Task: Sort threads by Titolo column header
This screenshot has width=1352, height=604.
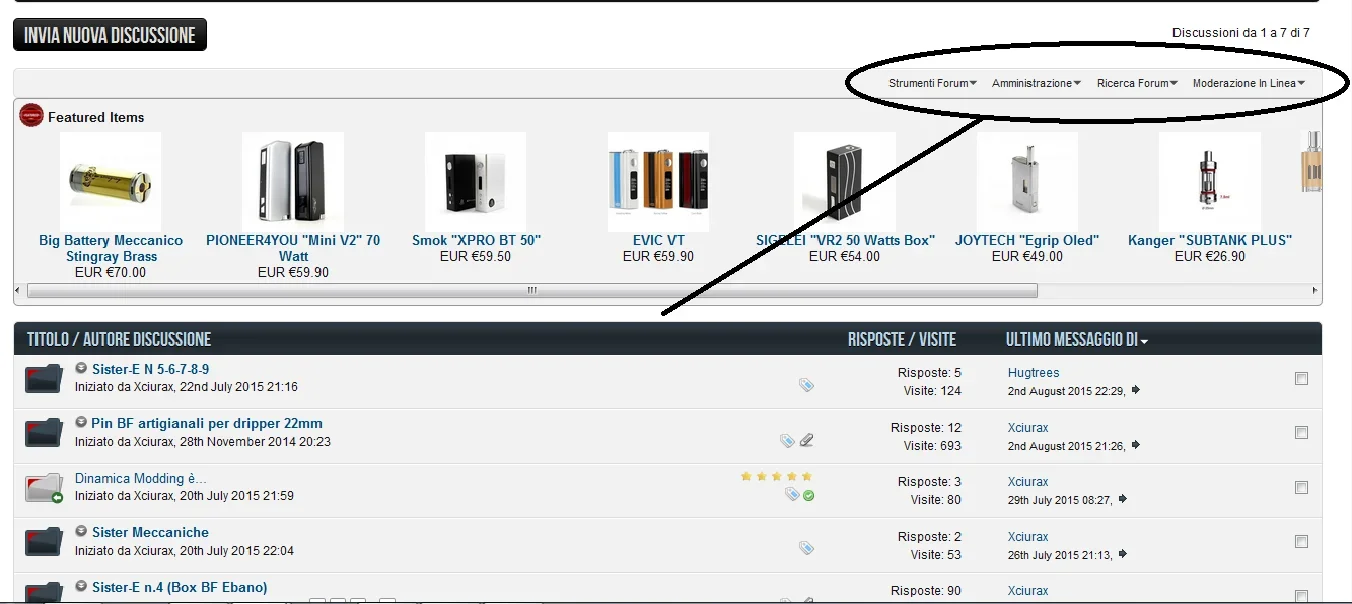Action: click(50, 340)
